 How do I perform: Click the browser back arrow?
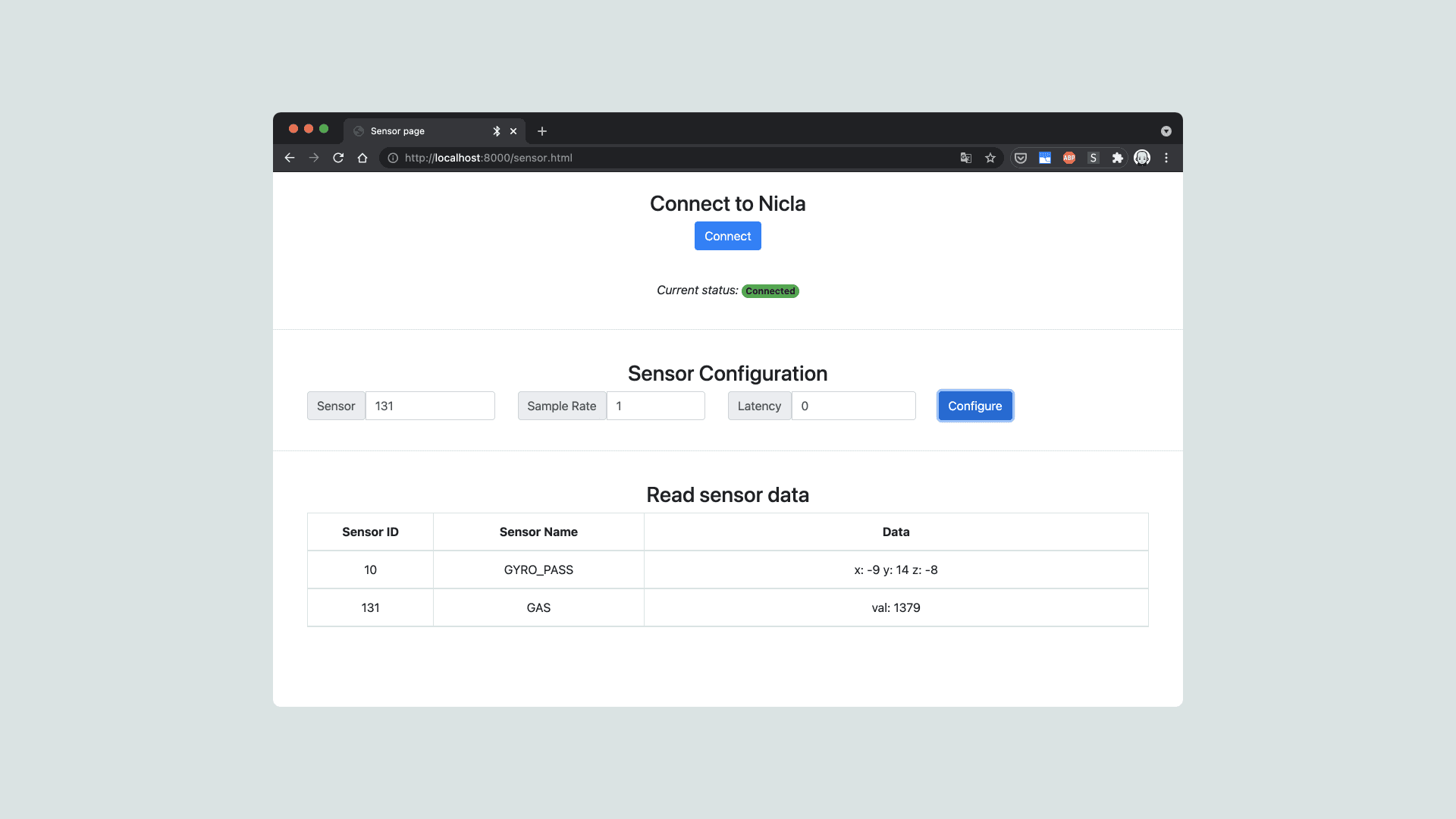[290, 158]
